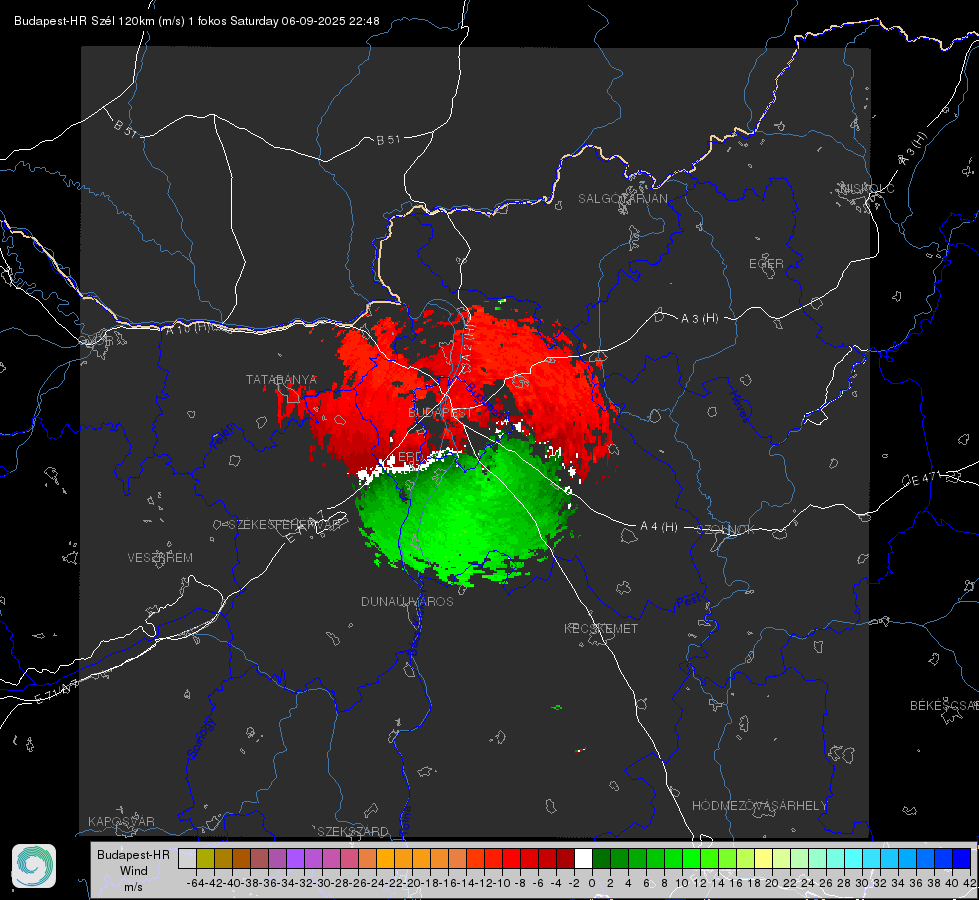This screenshot has height=900, width=979.
Task: Choose the bright green swatch between 10 and 12
Action: (691, 858)
